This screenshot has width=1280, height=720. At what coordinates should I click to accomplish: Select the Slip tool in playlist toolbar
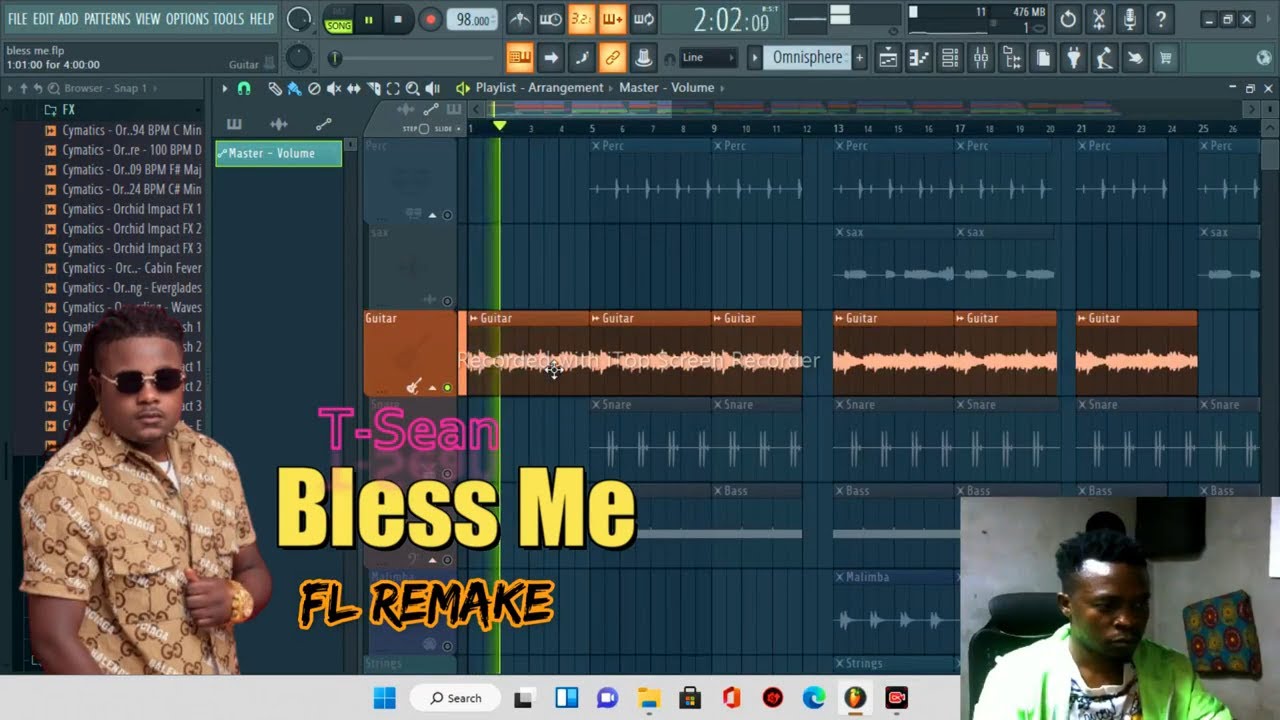coord(353,89)
